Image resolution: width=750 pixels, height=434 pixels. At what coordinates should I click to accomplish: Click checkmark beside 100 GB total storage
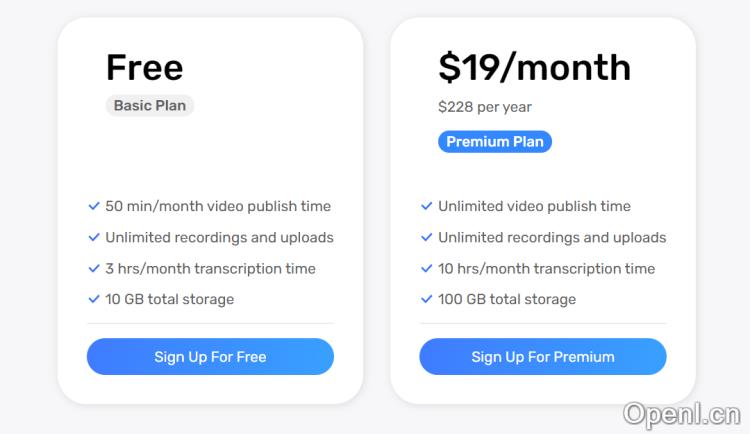[x=426, y=299]
